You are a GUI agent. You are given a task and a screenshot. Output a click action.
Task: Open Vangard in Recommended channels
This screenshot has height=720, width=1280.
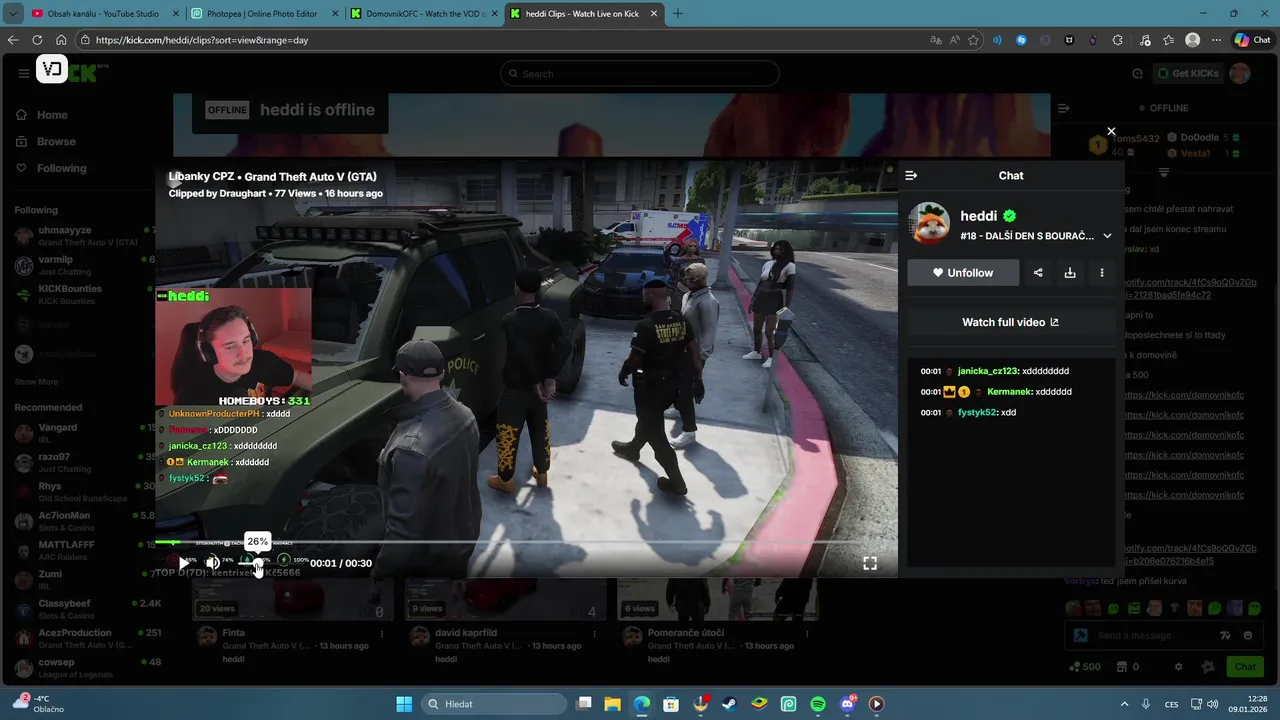point(83,433)
